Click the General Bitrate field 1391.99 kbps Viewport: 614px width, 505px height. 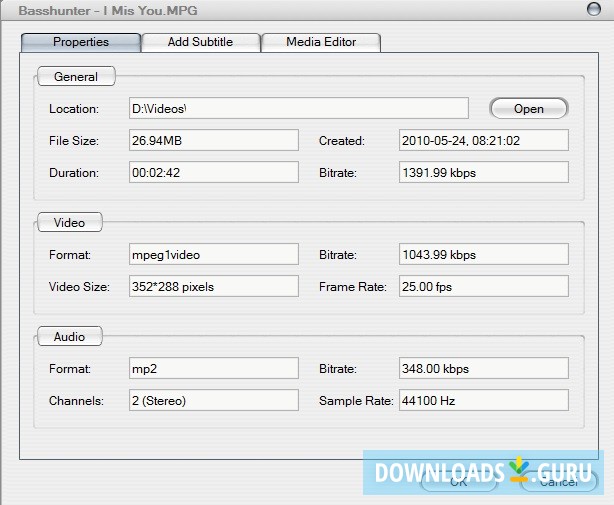pyautogui.click(x=484, y=172)
